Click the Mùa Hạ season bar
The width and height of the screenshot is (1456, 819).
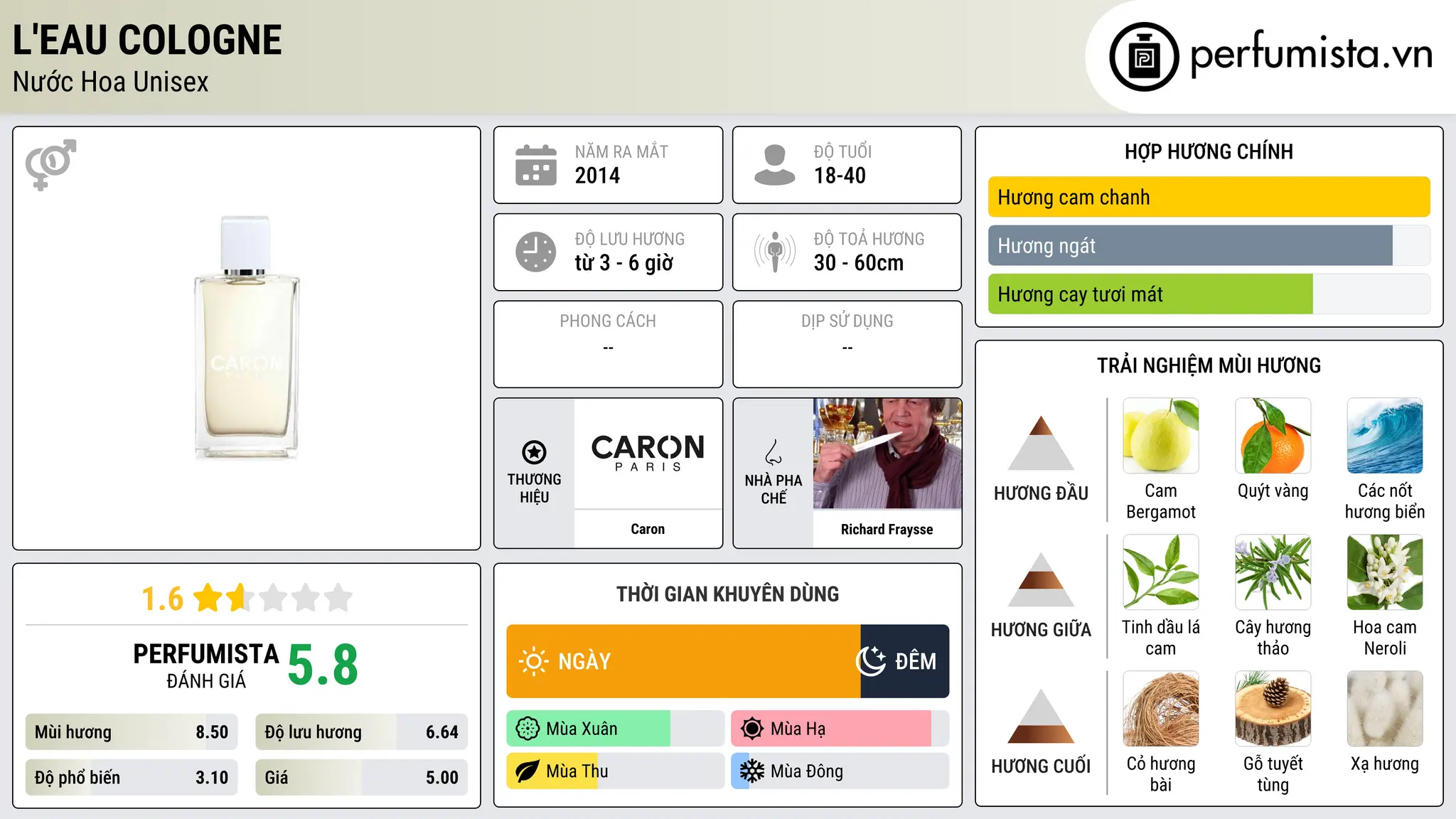[x=840, y=729]
